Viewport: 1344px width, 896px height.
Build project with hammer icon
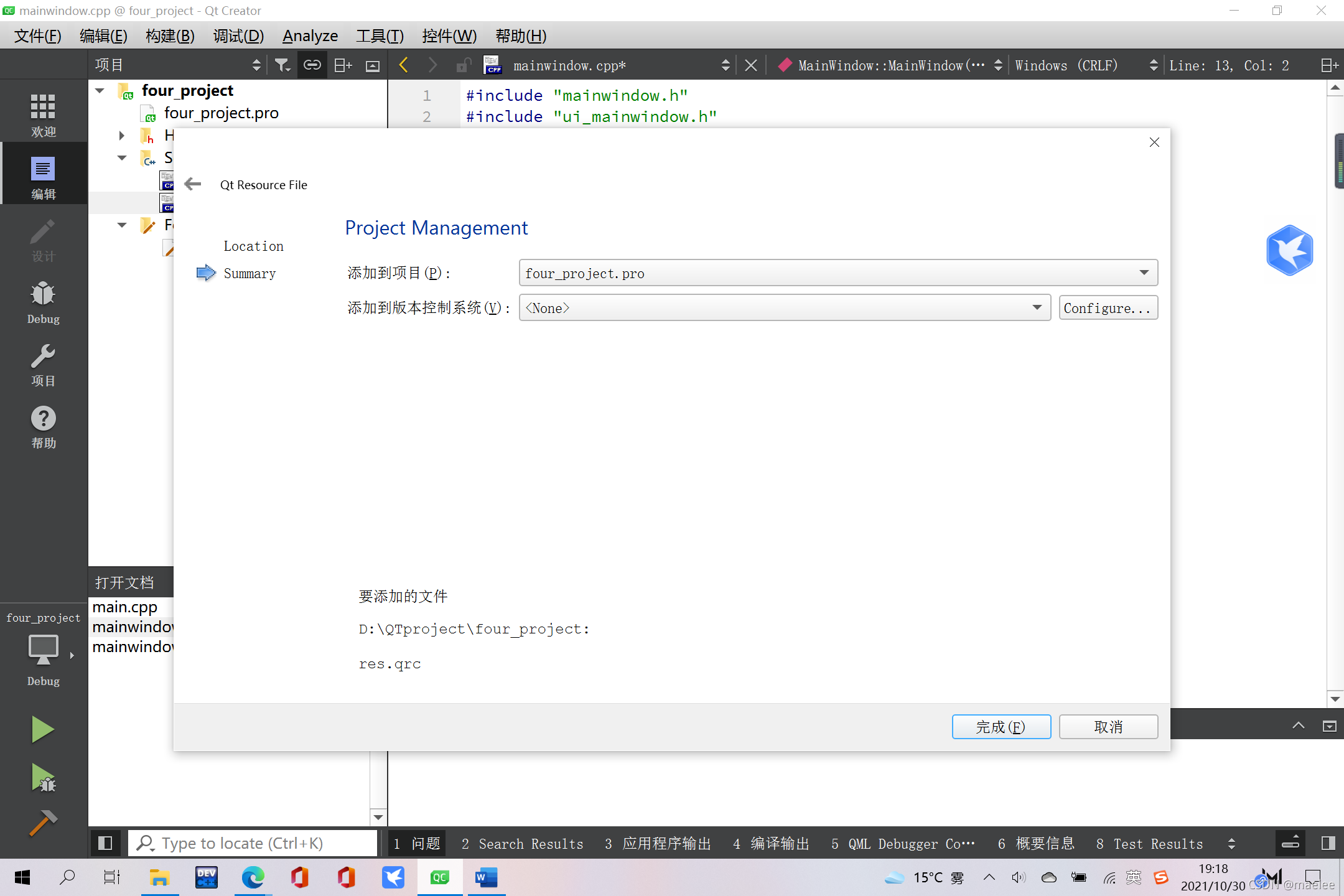42,823
